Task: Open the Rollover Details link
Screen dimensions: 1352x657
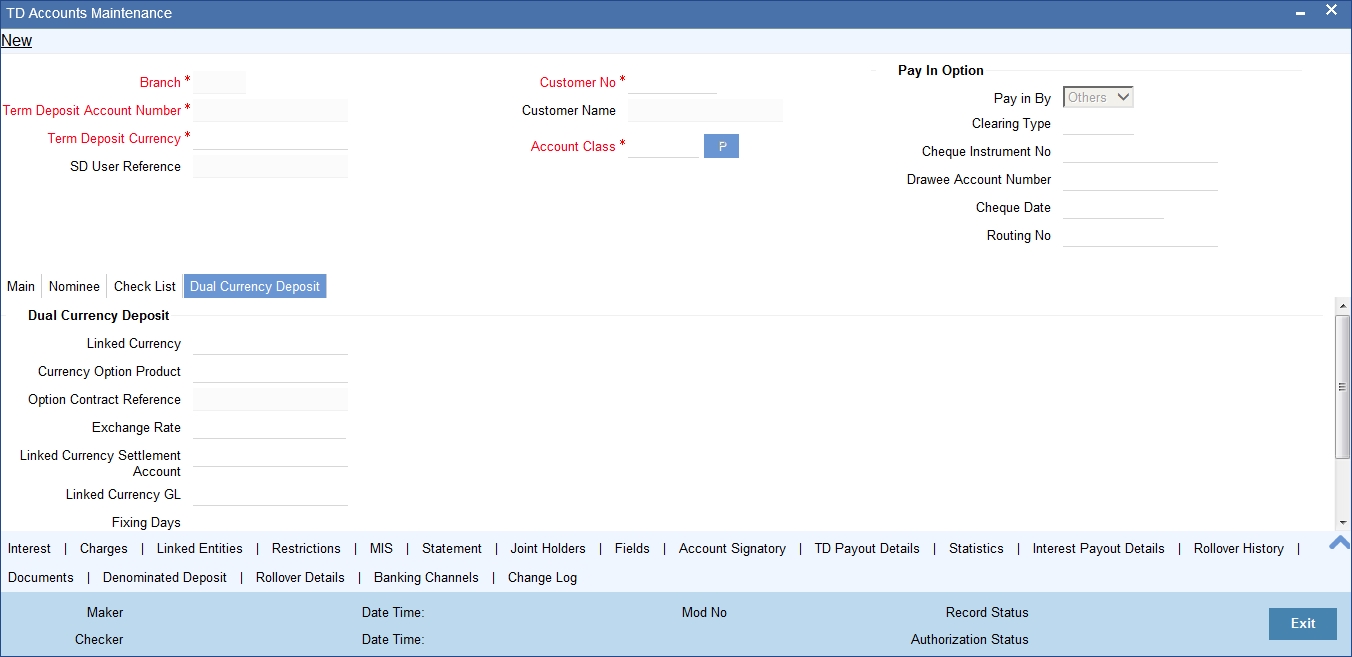Action: pos(300,577)
